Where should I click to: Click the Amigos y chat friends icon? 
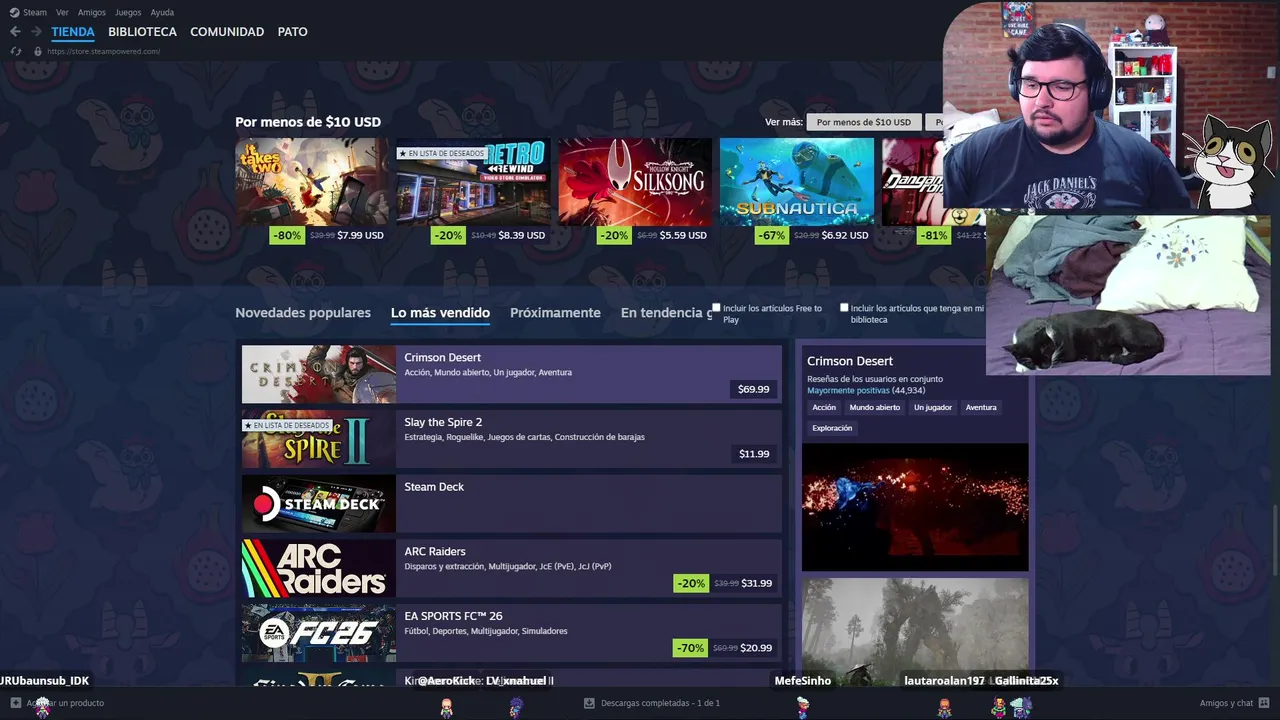1264,703
